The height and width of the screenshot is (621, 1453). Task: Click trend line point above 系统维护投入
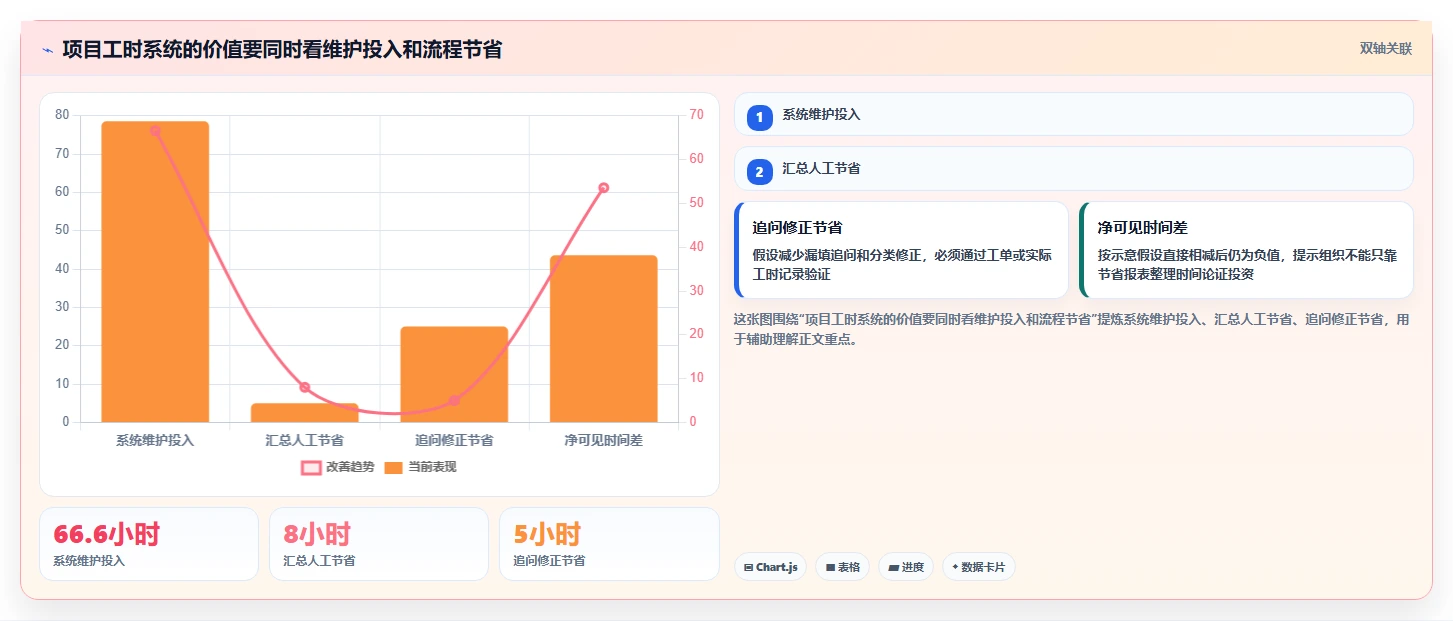click(155, 130)
